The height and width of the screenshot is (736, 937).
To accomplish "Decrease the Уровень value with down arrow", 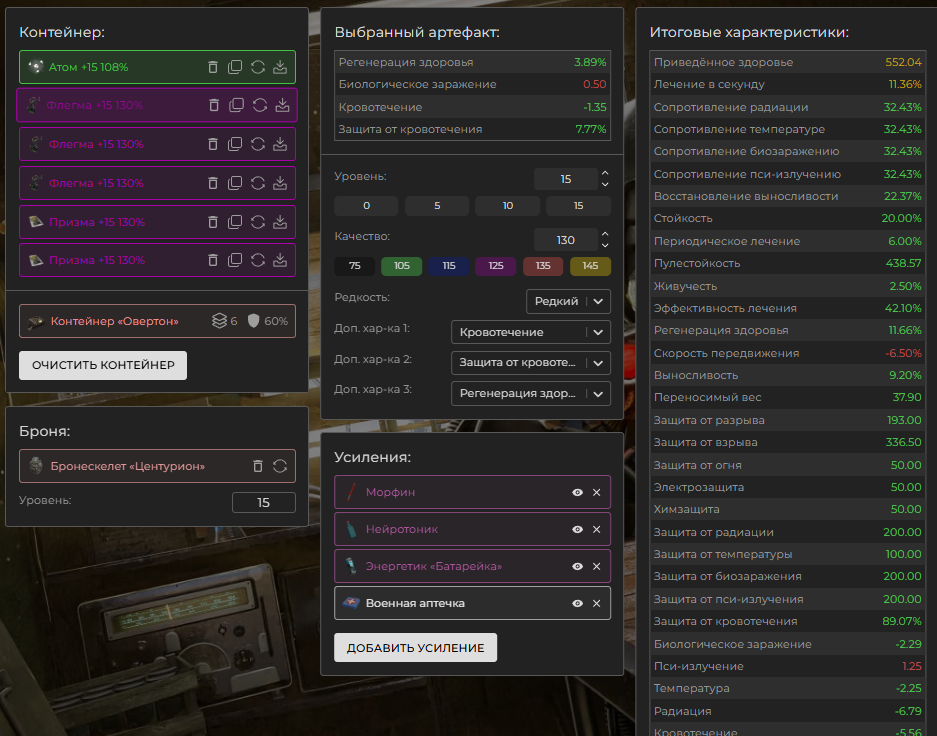I will [605, 184].
